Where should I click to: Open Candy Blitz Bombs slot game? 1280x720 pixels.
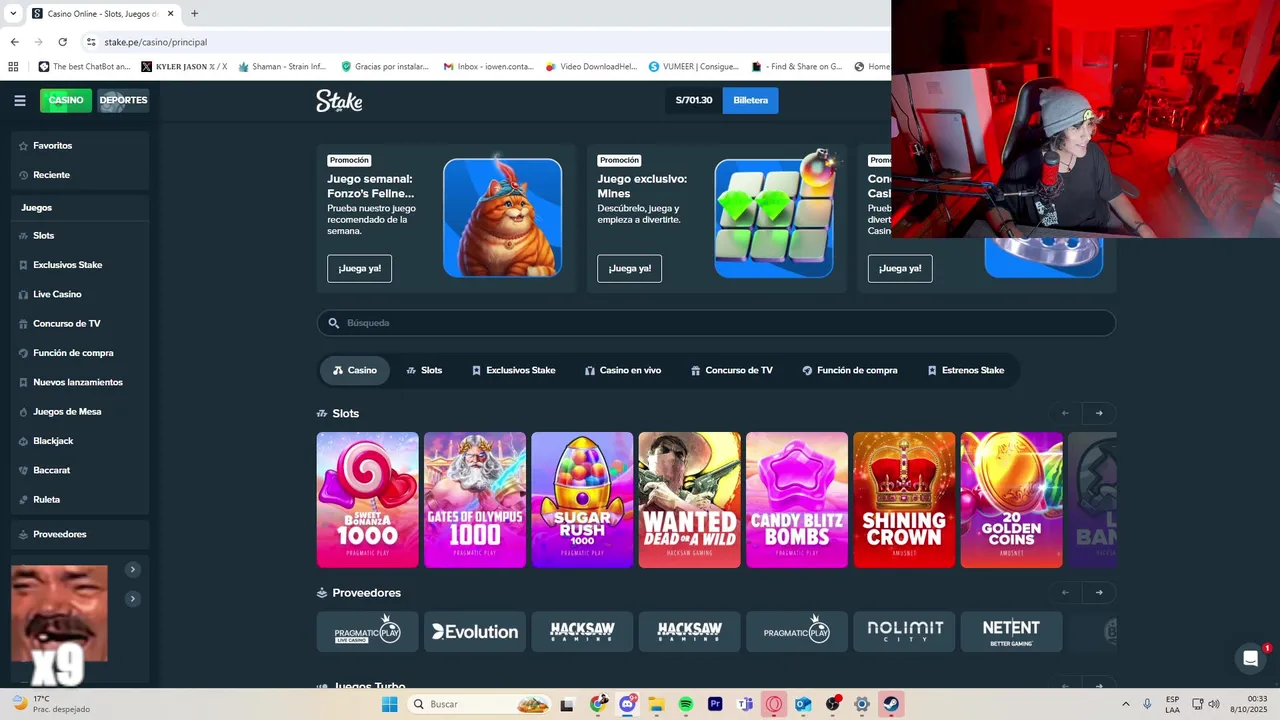pos(797,500)
